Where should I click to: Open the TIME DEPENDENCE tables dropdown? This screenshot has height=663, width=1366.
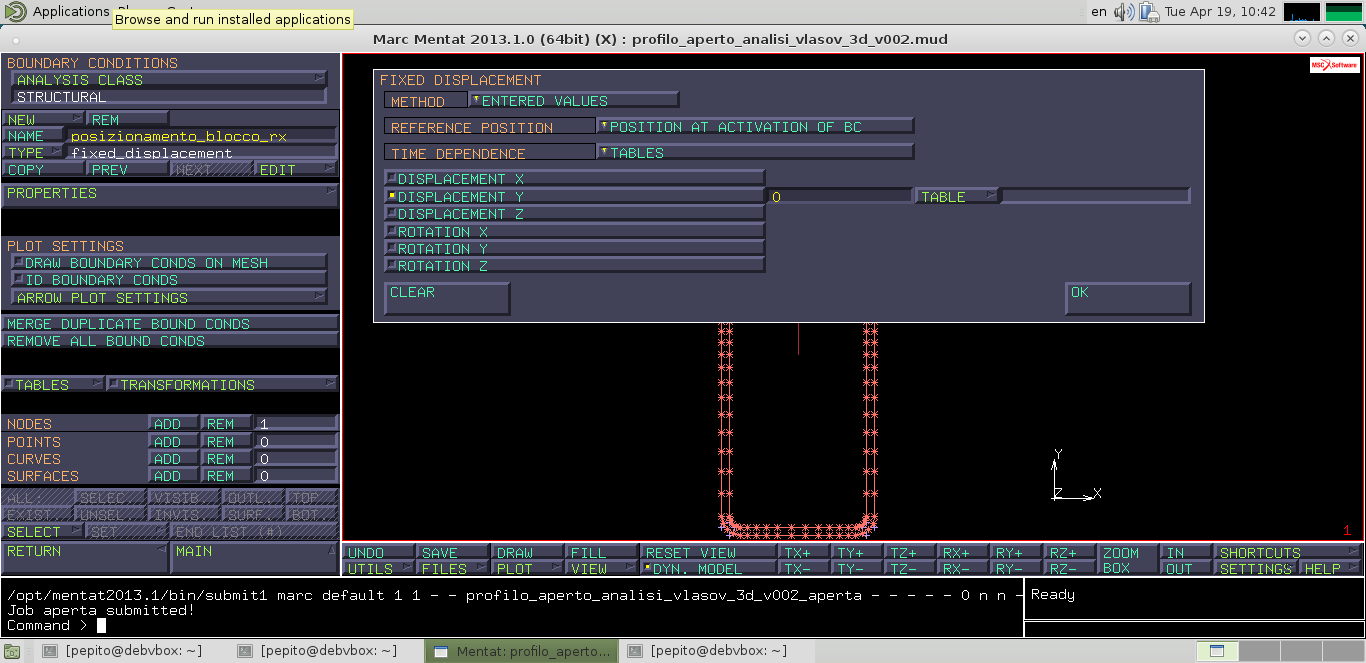(755, 153)
